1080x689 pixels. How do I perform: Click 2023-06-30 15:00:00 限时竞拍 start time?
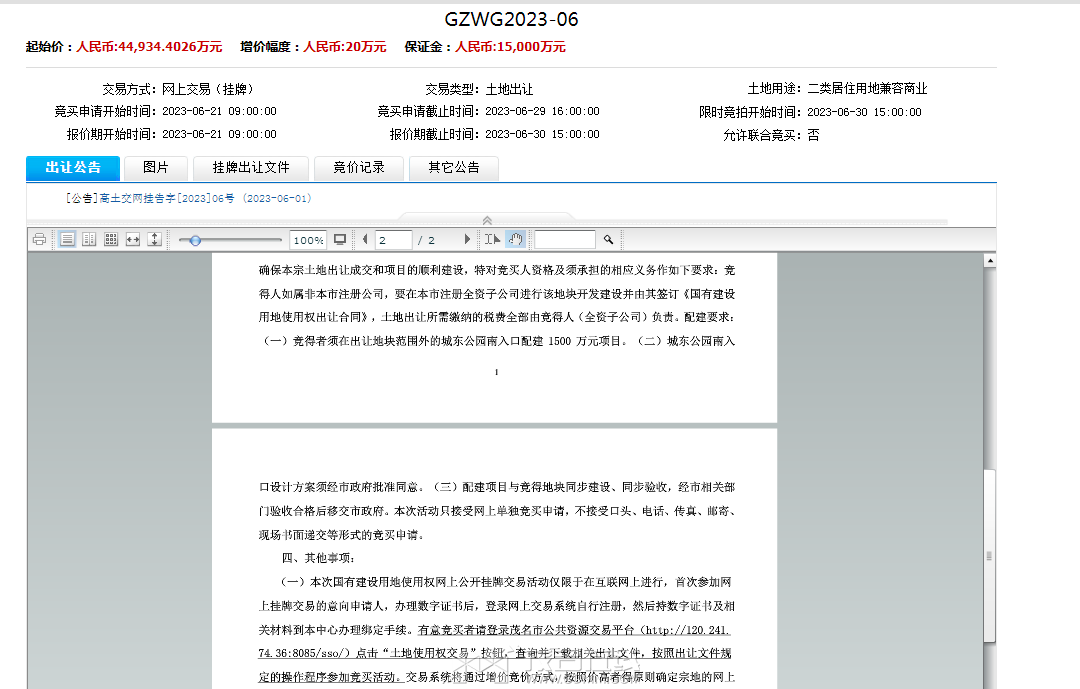pyautogui.click(x=864, y=112)
